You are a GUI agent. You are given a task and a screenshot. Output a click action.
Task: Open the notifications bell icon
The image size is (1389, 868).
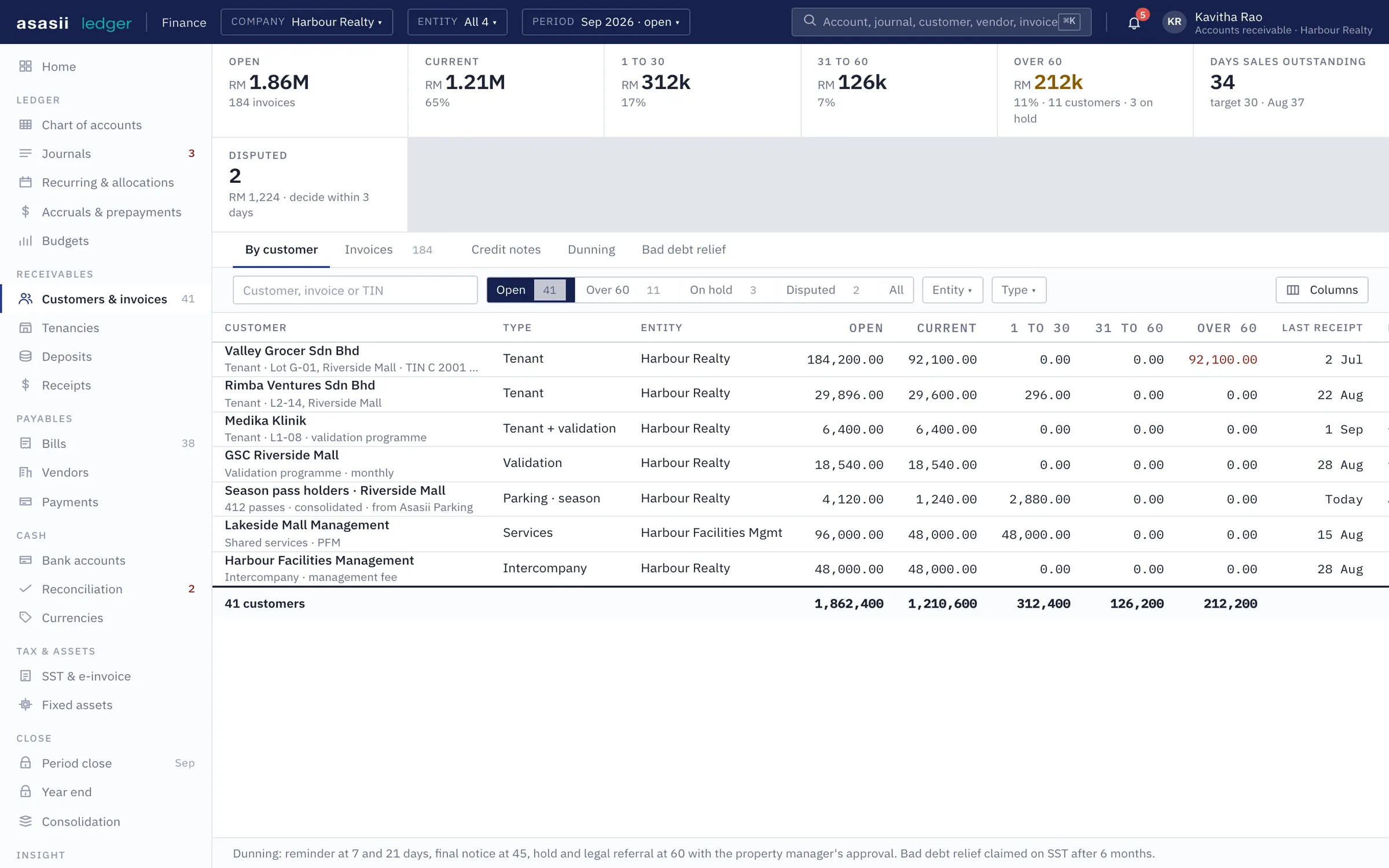1134,23
